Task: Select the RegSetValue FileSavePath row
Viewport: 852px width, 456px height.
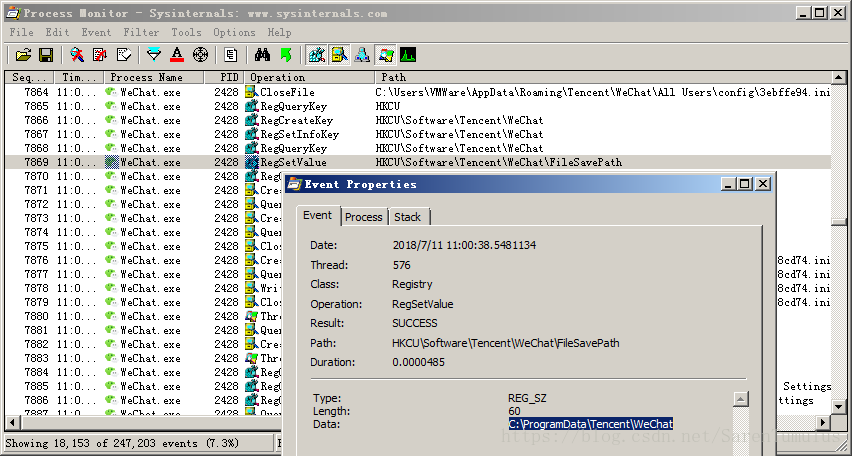Action: 418,163
